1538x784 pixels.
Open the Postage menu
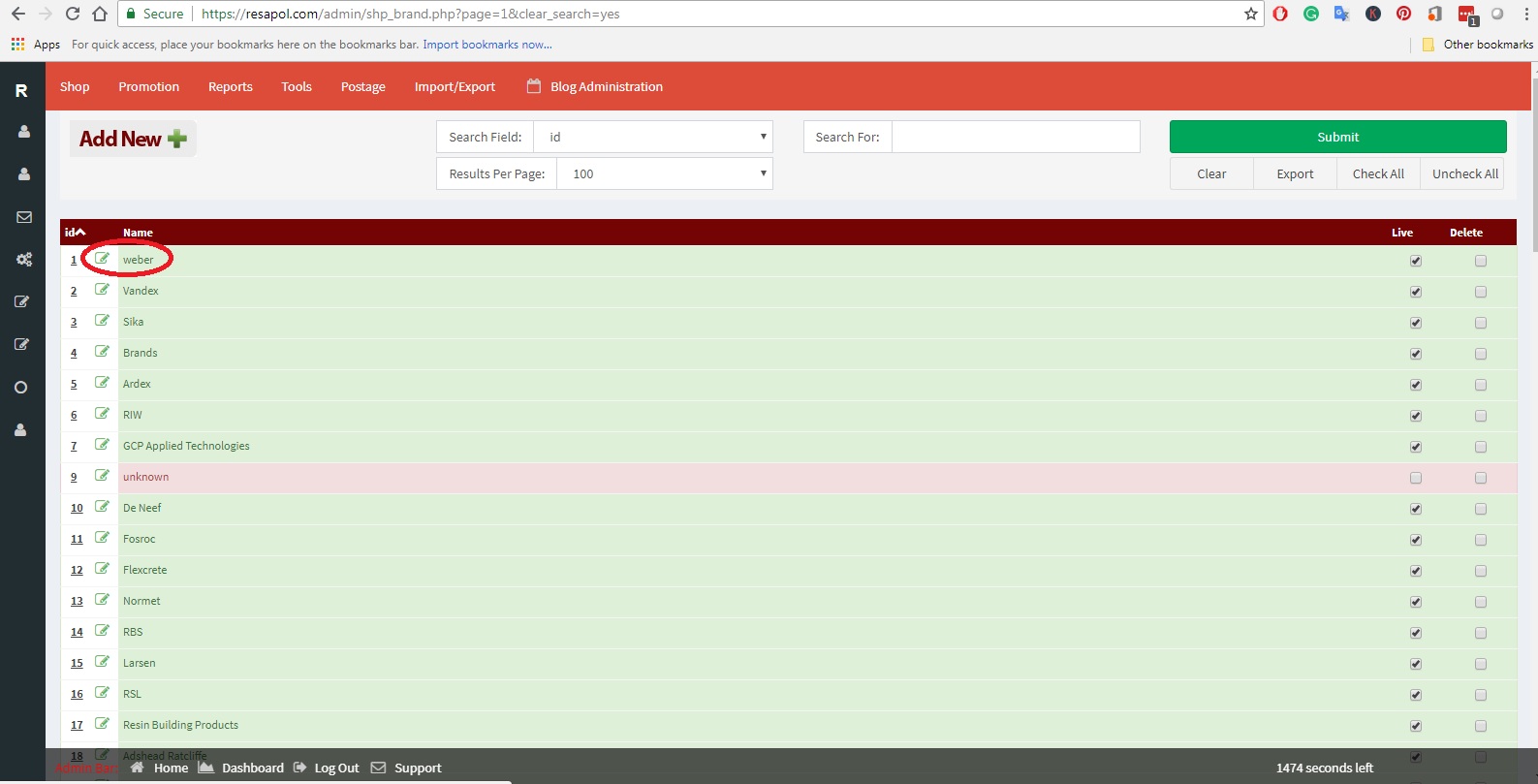point(363,86)
